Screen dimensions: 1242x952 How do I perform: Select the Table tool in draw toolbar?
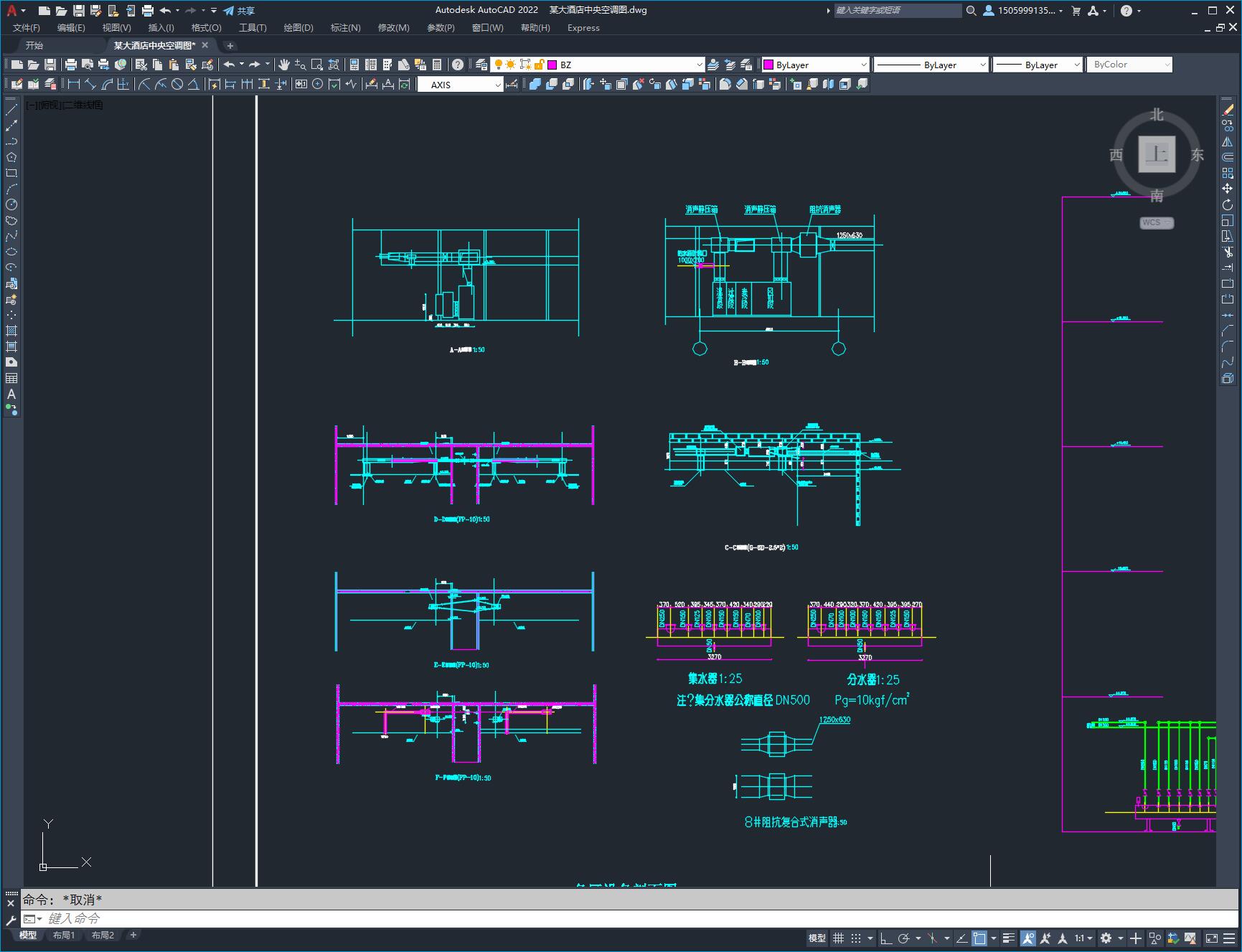pyautogui.click(x=11, y=378)
